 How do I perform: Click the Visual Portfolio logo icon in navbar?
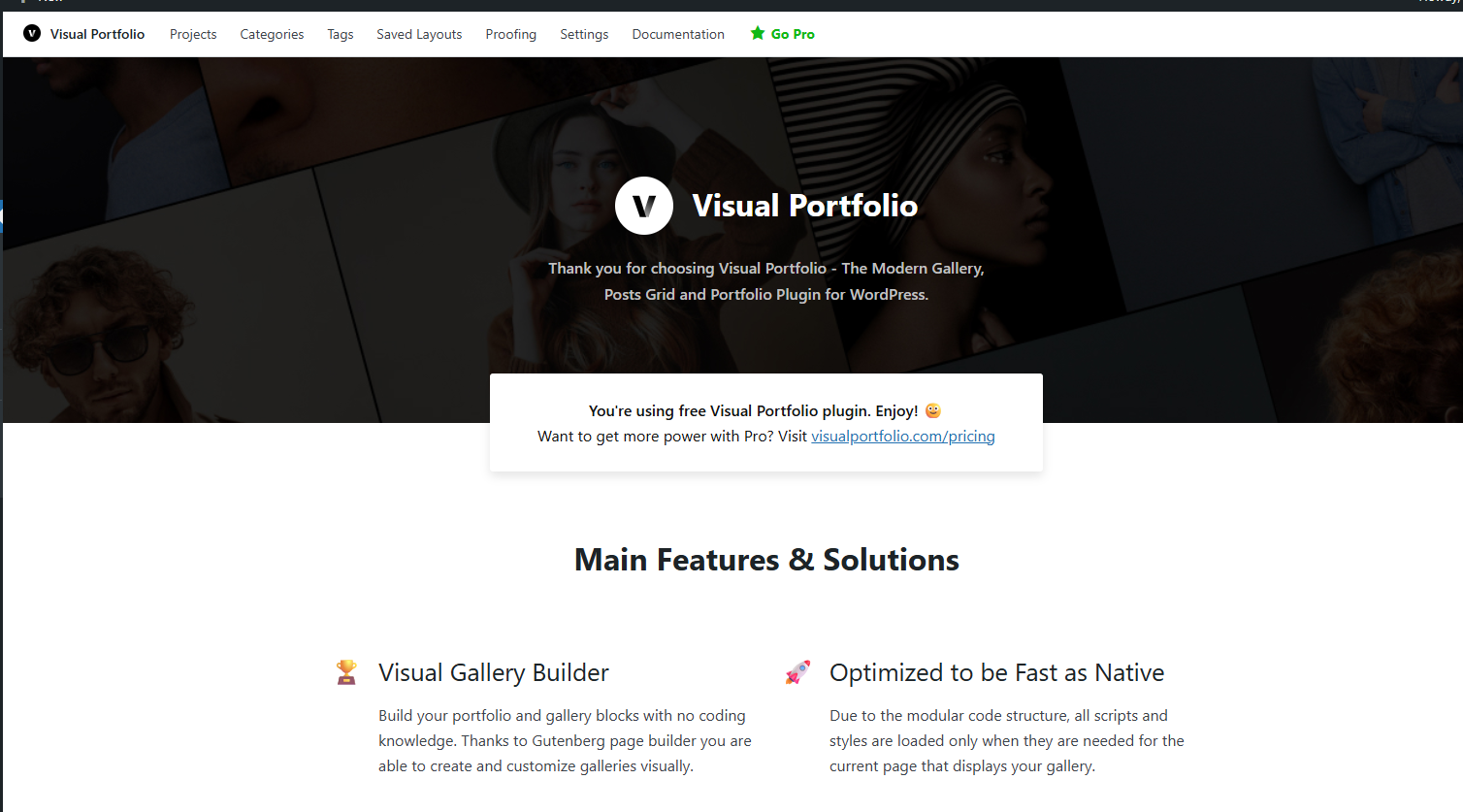coord(32,34)
